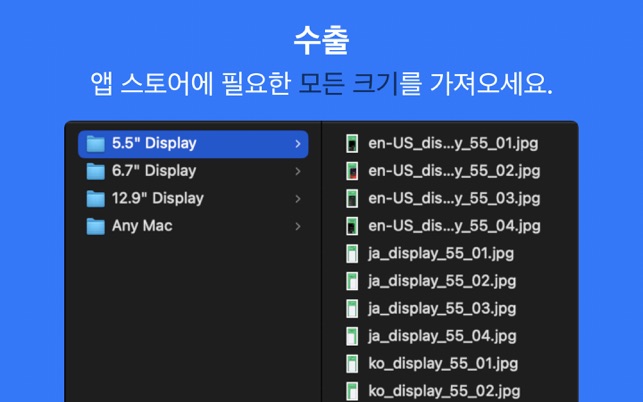Select the 12.9" Display folder name

[x=158, y=198]
